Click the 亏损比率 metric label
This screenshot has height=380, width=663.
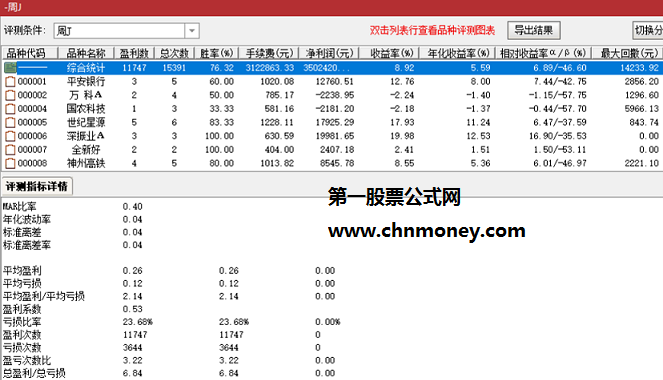coord(22,322)
